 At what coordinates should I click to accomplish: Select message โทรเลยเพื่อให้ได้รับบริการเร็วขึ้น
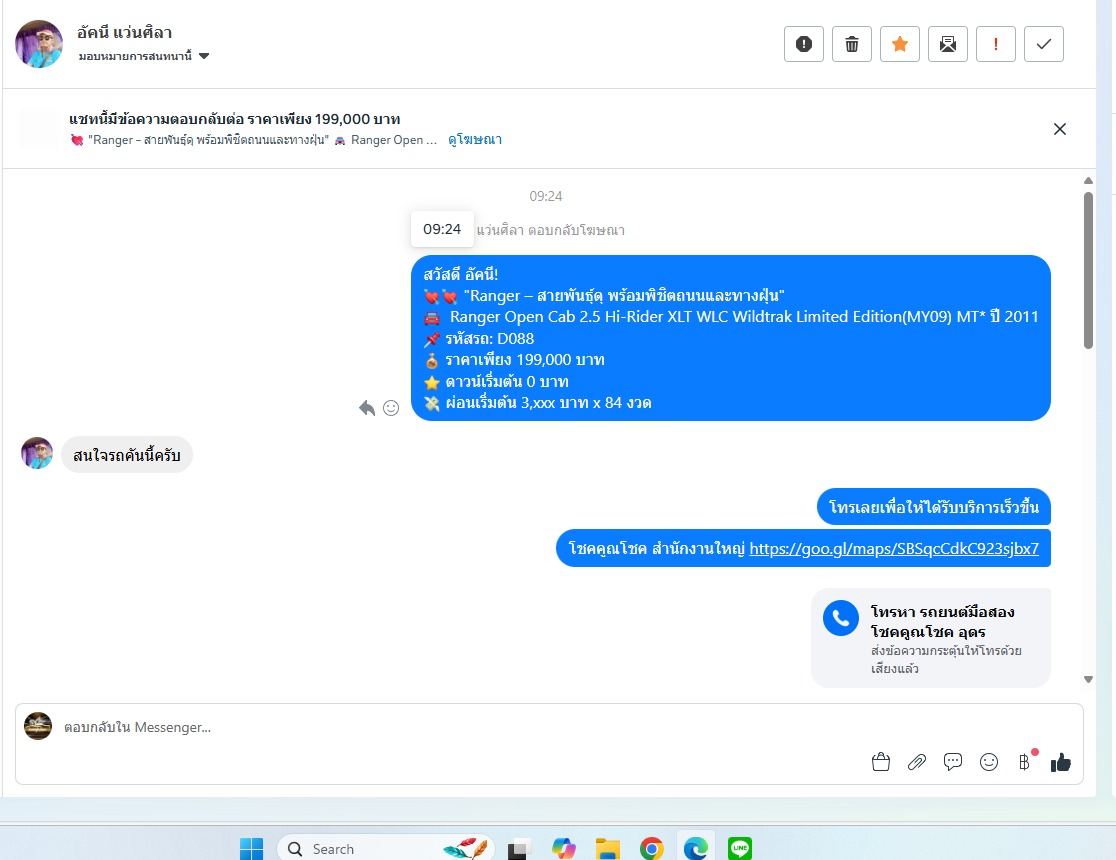click(934, 507)
